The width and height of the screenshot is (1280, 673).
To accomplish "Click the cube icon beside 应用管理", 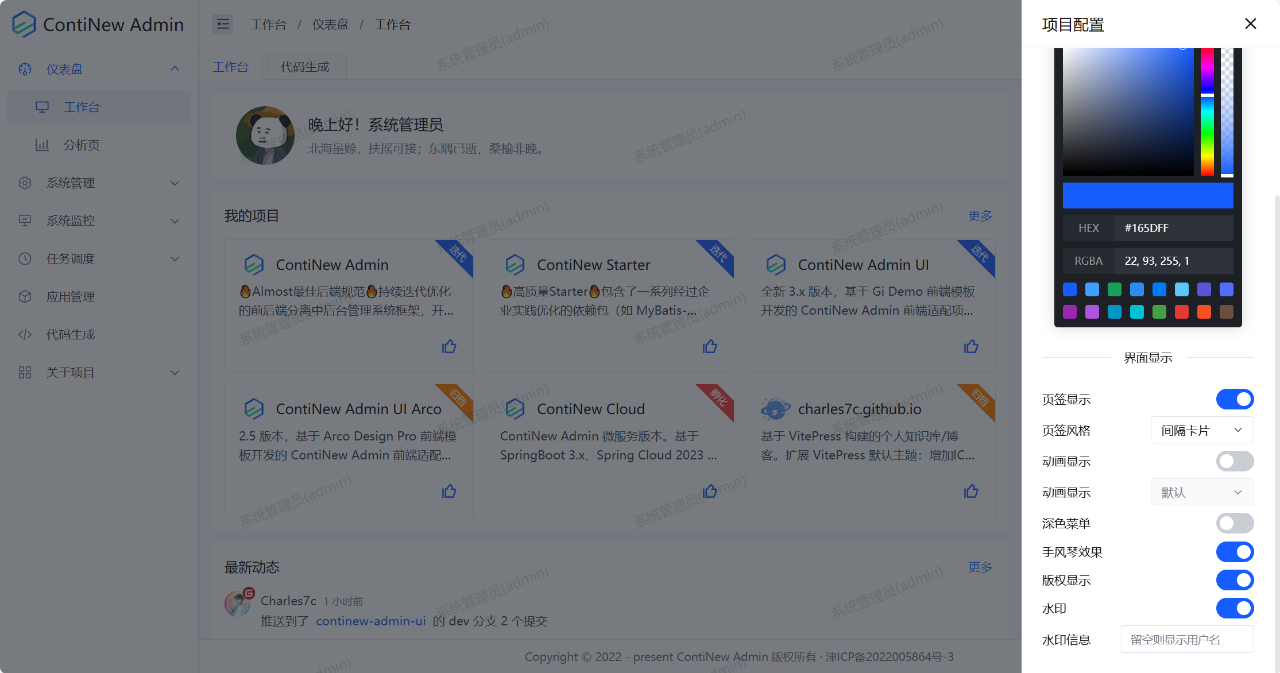I will (25, 297).
